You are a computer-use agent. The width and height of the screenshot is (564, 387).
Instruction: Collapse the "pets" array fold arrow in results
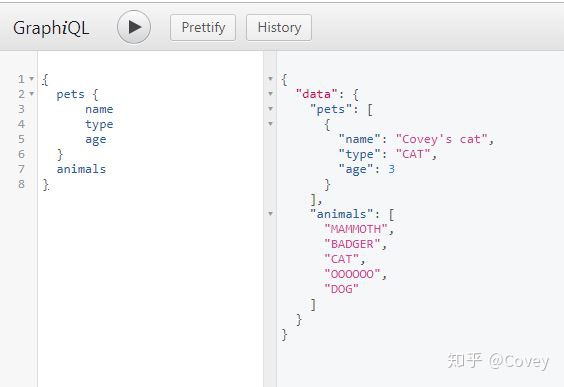coord(270,109)
